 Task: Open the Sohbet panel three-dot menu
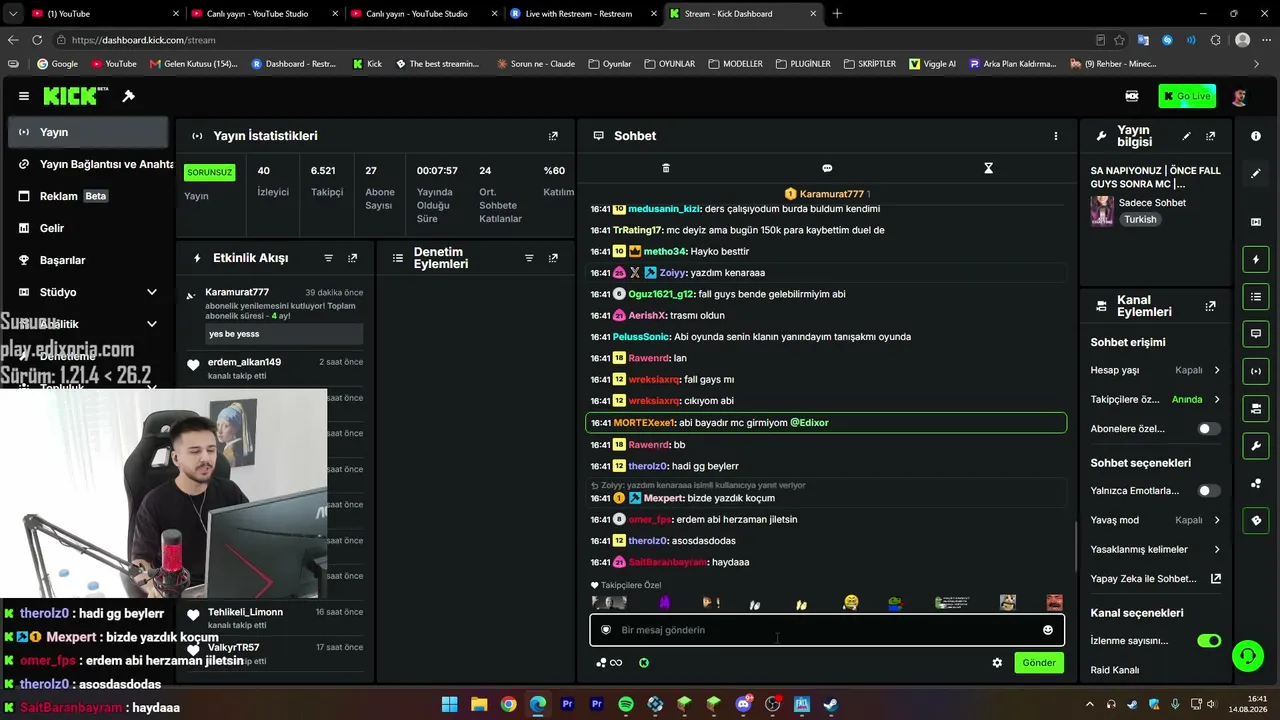[1055, 136]
